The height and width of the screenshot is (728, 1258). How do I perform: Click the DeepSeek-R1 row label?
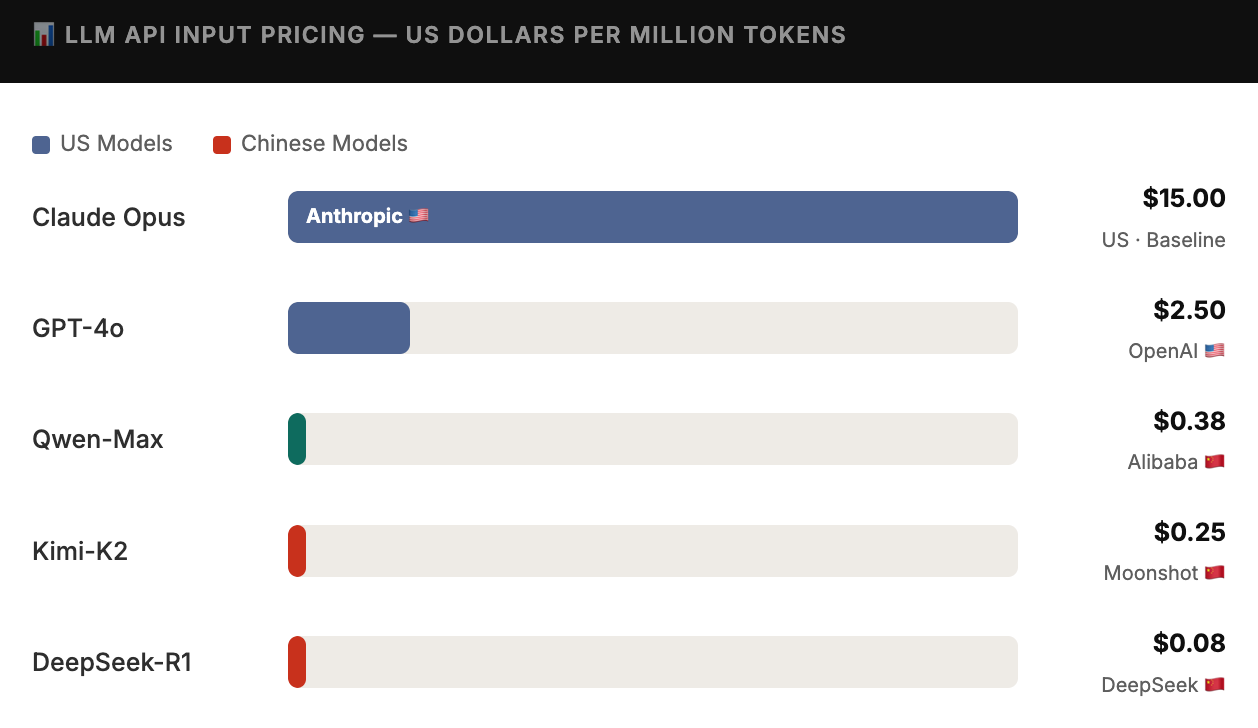pos(112,662)
